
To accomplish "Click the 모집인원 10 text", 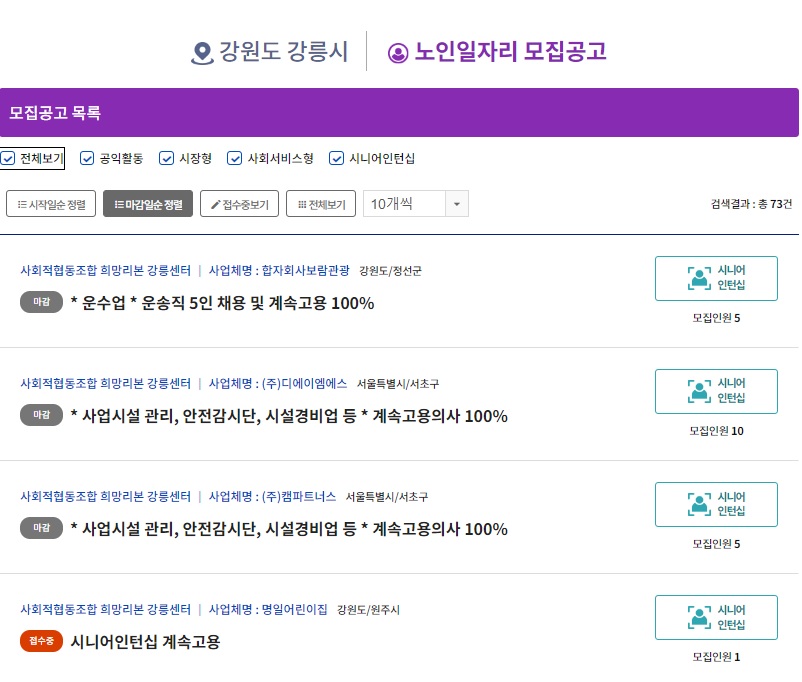I will [716, 431].
